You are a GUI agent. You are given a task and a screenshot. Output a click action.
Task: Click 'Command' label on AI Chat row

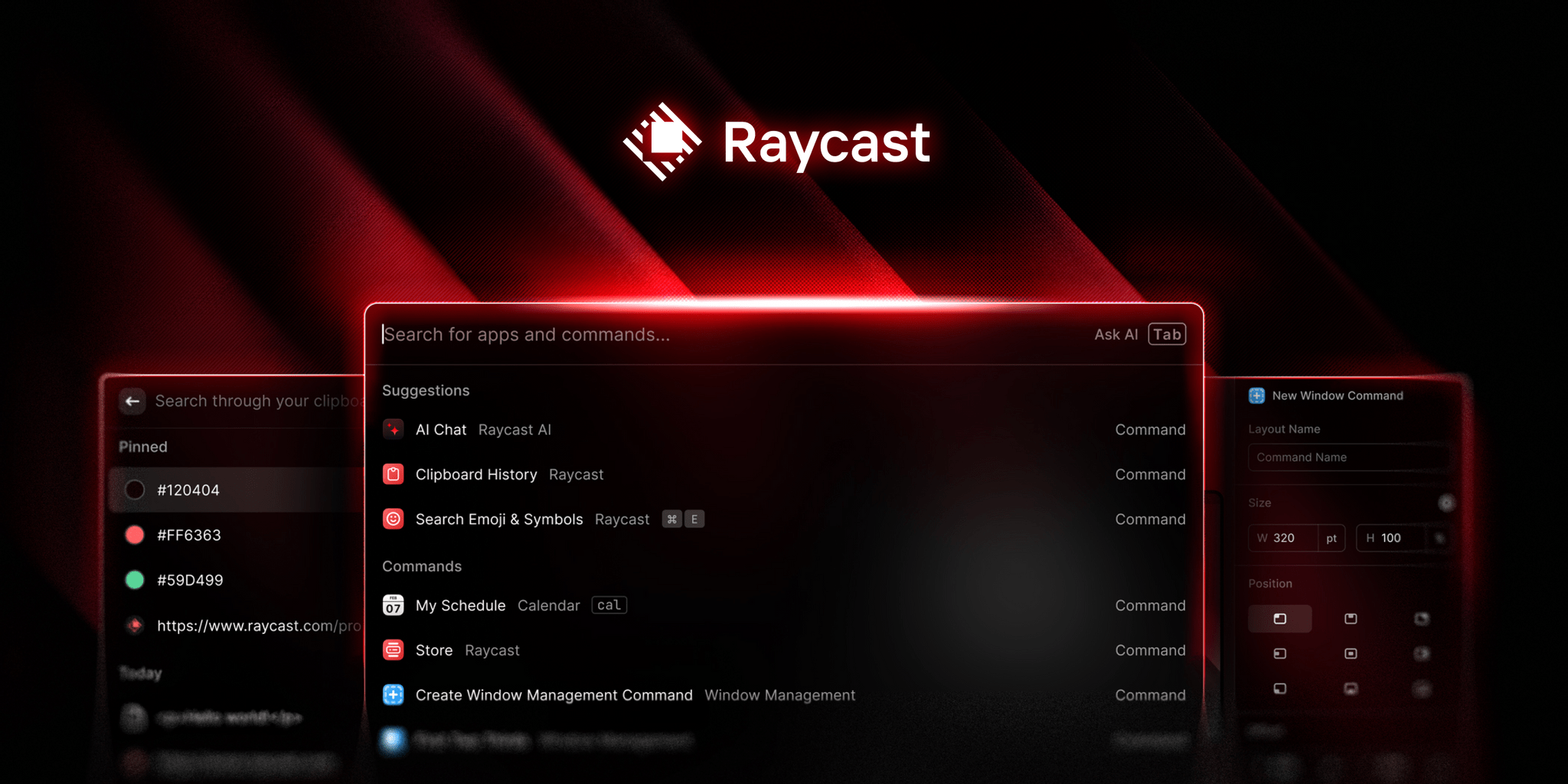[x=1150, y=430]
